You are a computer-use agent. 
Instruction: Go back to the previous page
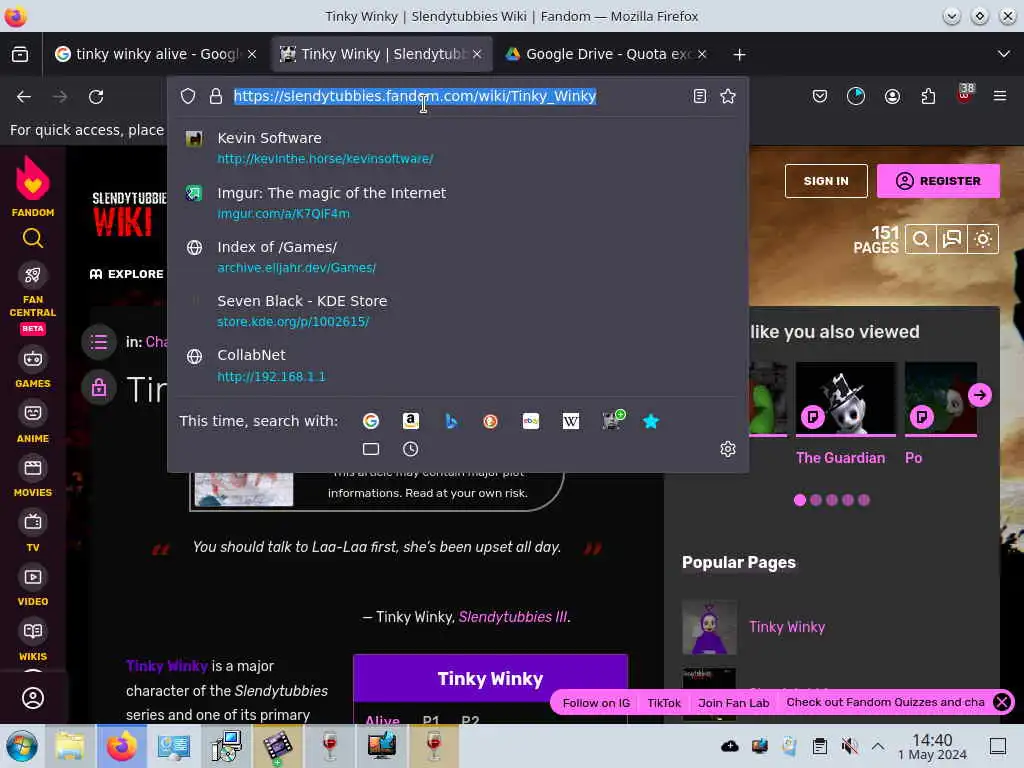tap(24, 97)
